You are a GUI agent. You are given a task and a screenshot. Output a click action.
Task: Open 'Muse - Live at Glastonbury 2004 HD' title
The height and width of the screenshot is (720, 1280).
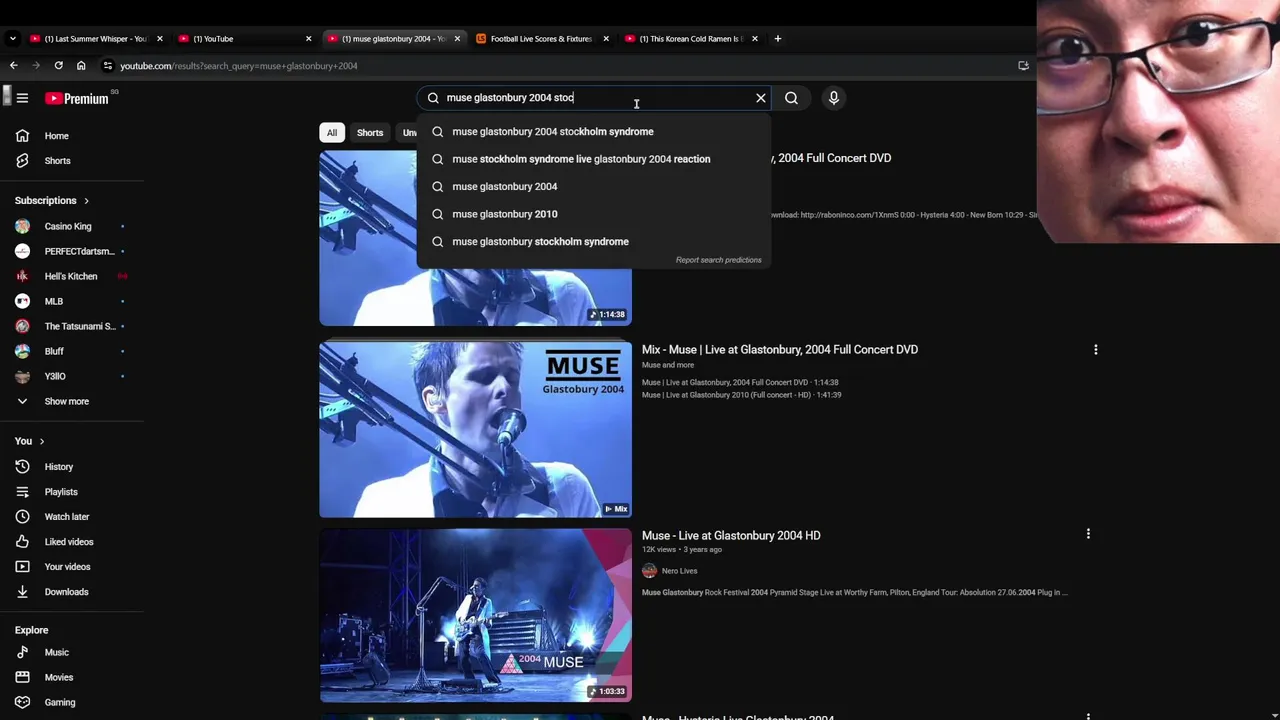(731, 536)
